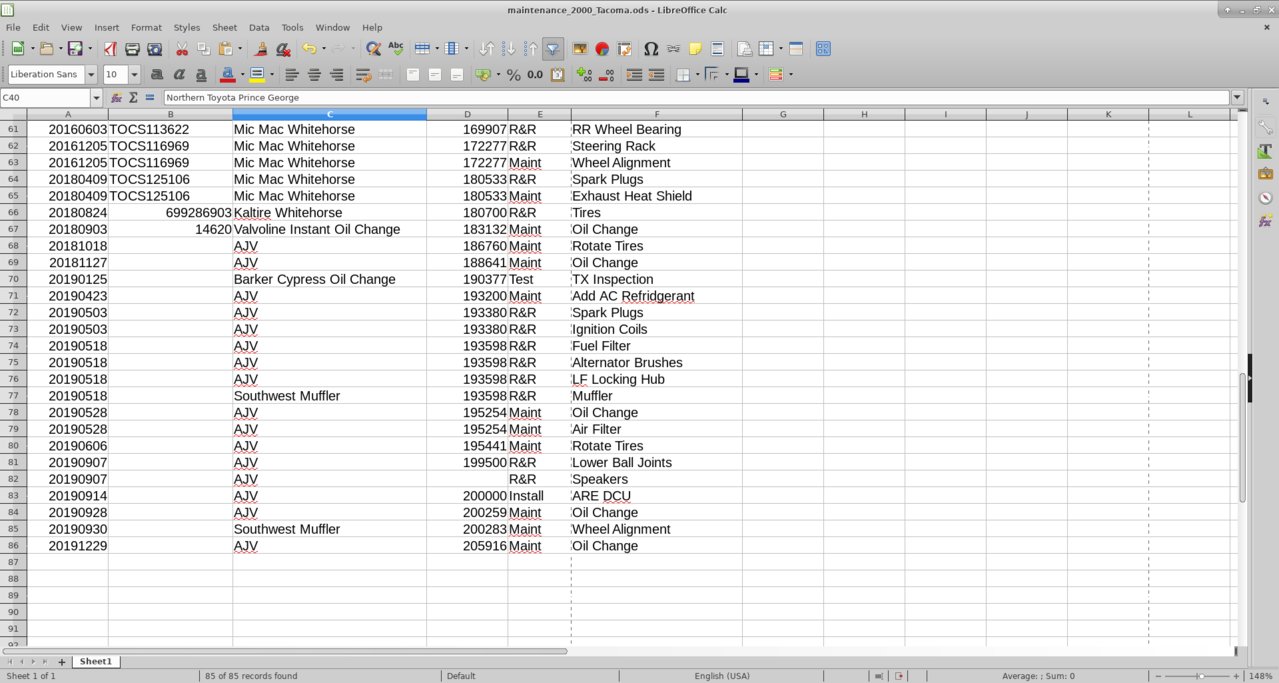Click Clear Direct Formatting icon
Viewport: 1279px width, 683px height.
tap(284, 48)
